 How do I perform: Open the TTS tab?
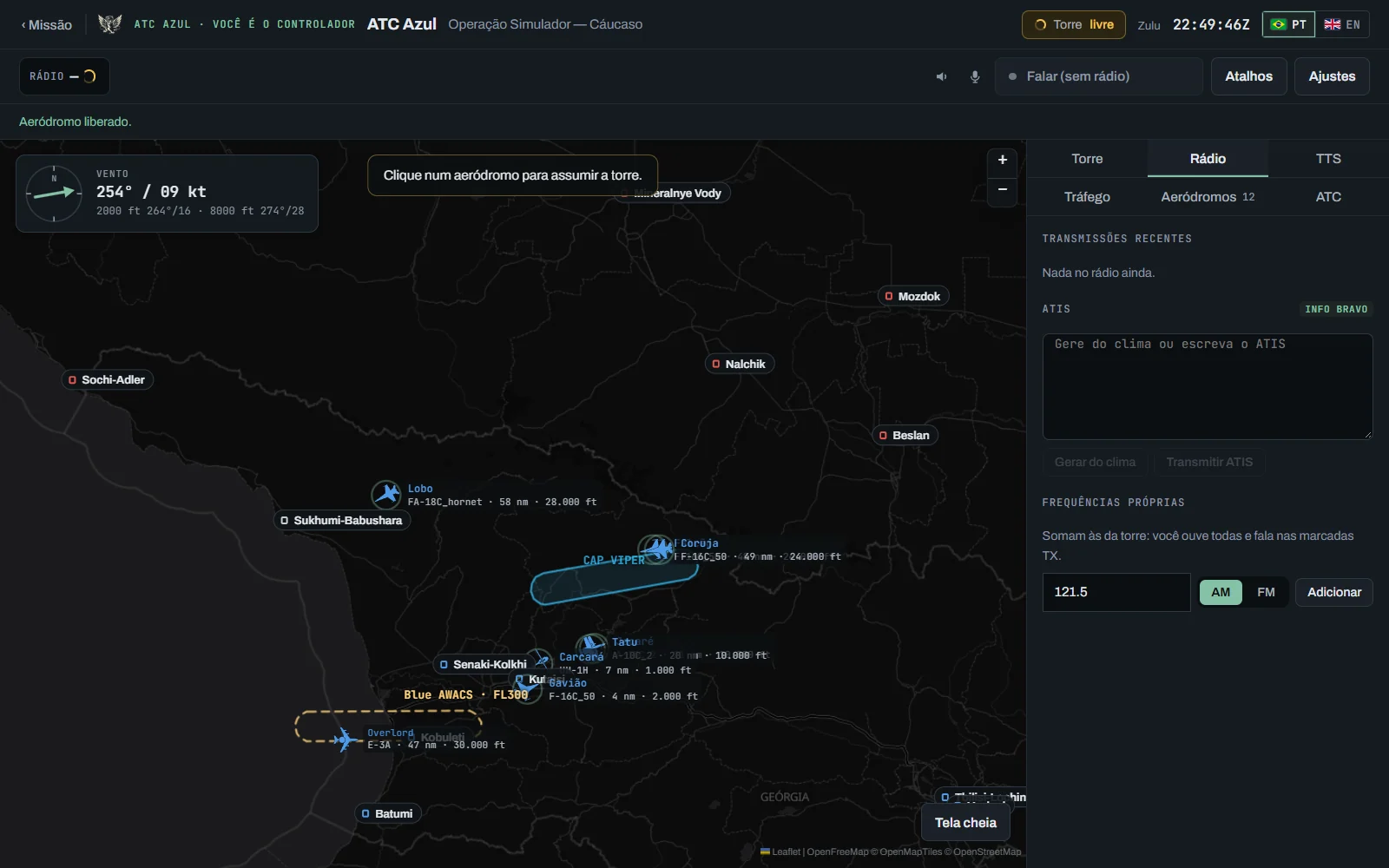tap(1328, 159)
